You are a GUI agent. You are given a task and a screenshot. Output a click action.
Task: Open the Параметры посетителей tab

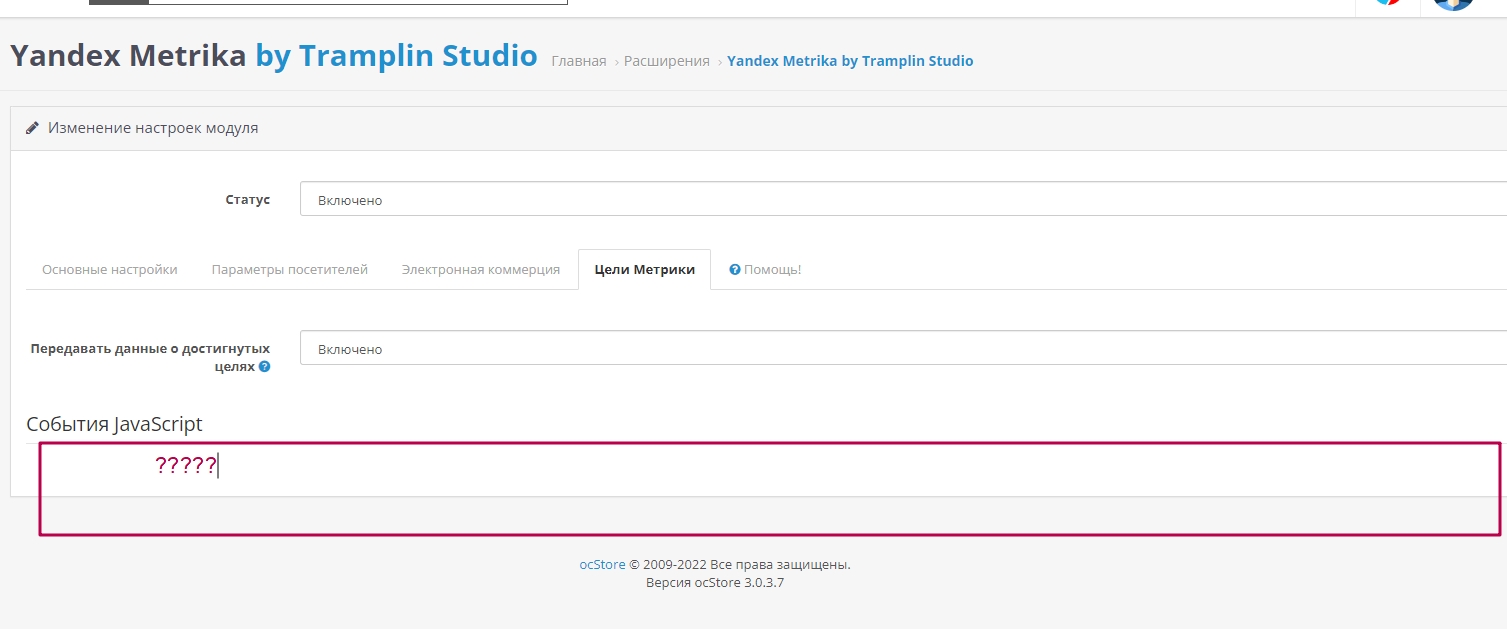pos(290,270)
